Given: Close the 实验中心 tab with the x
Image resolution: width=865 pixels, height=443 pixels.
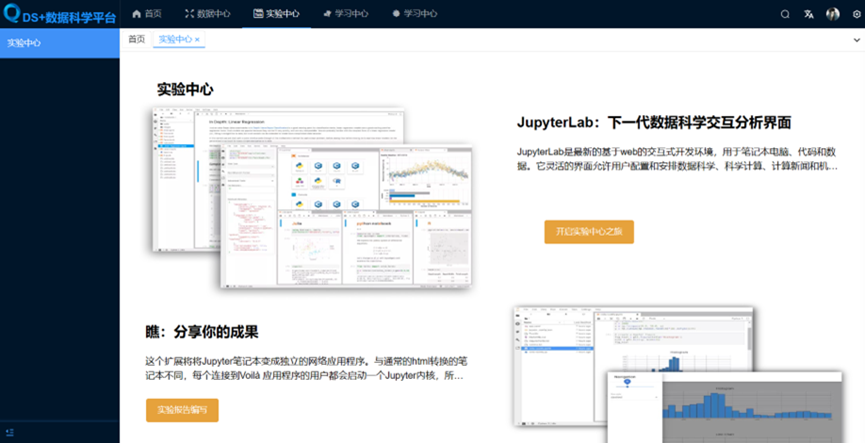Looking at the screenshot, I should 197,40.
